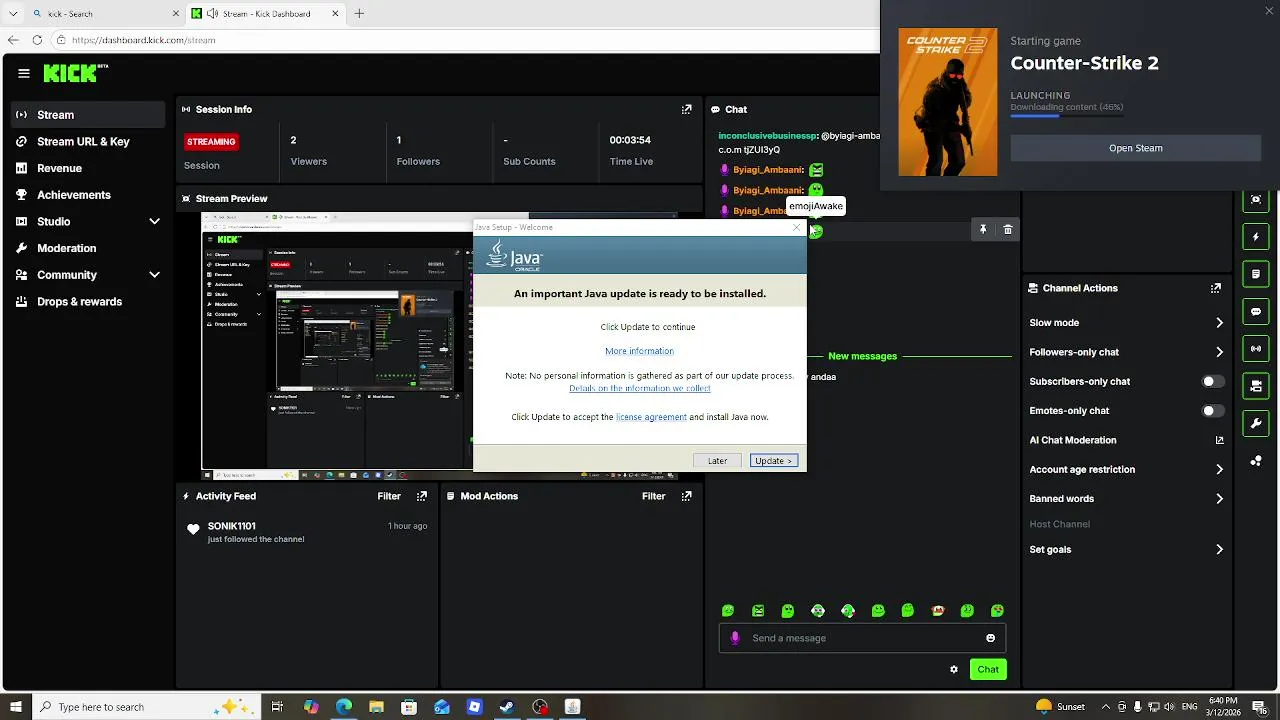Toggle Emotes-only chat switch
Screen dimensions: 1280x720
(1213, 411)
